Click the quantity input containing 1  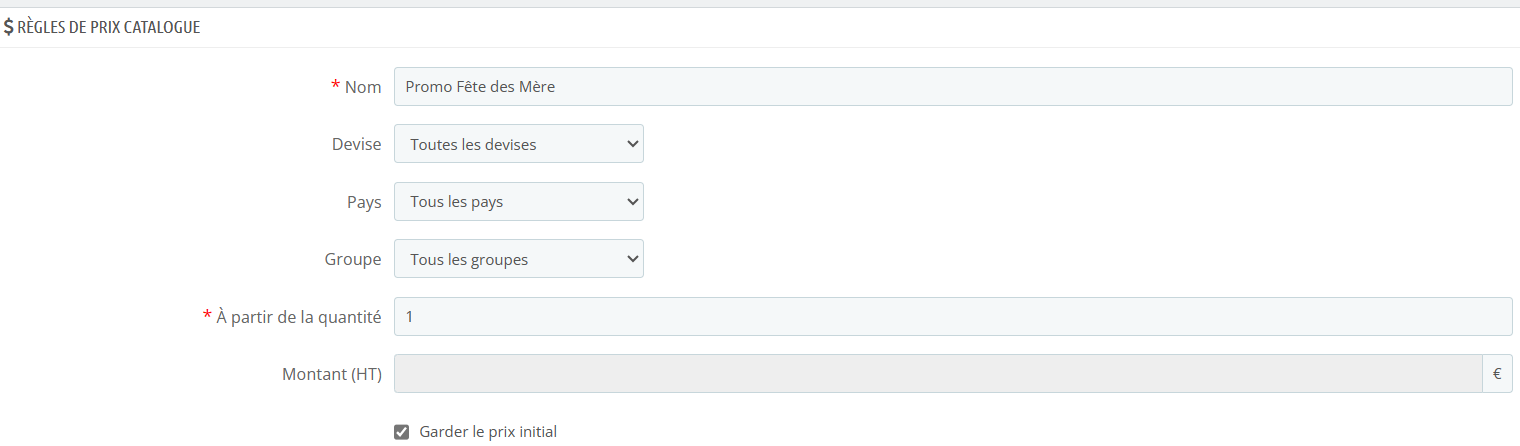(952, 317)
